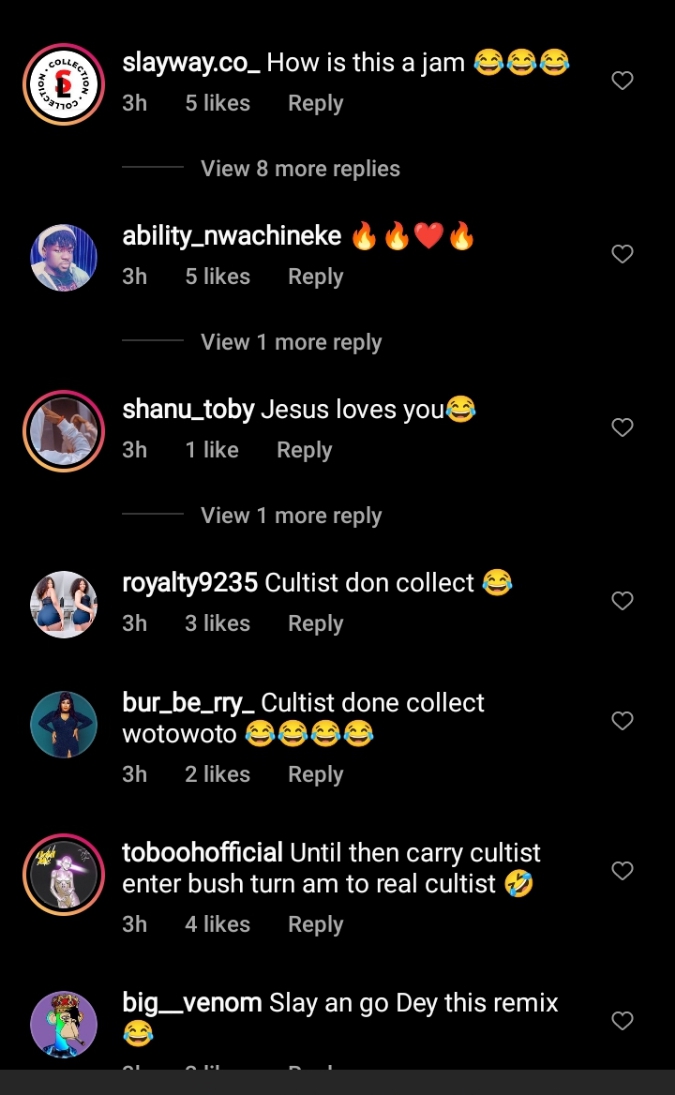The width and height of the screenshot is (675, 1095).
Task: Like big__venom's remix comment
Action: [x=622, y=1021]
